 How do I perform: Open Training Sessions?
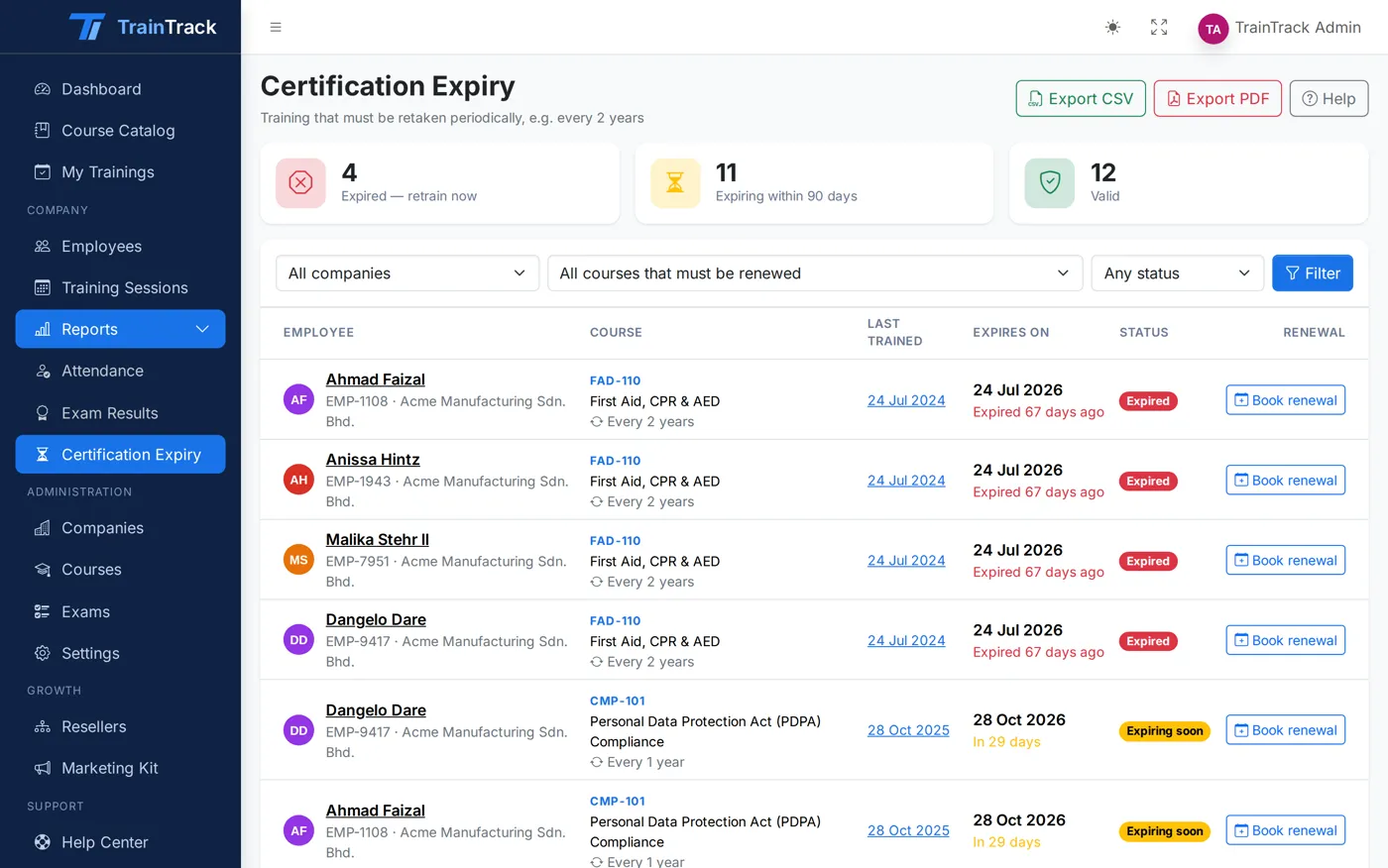(x=120, y=288)
